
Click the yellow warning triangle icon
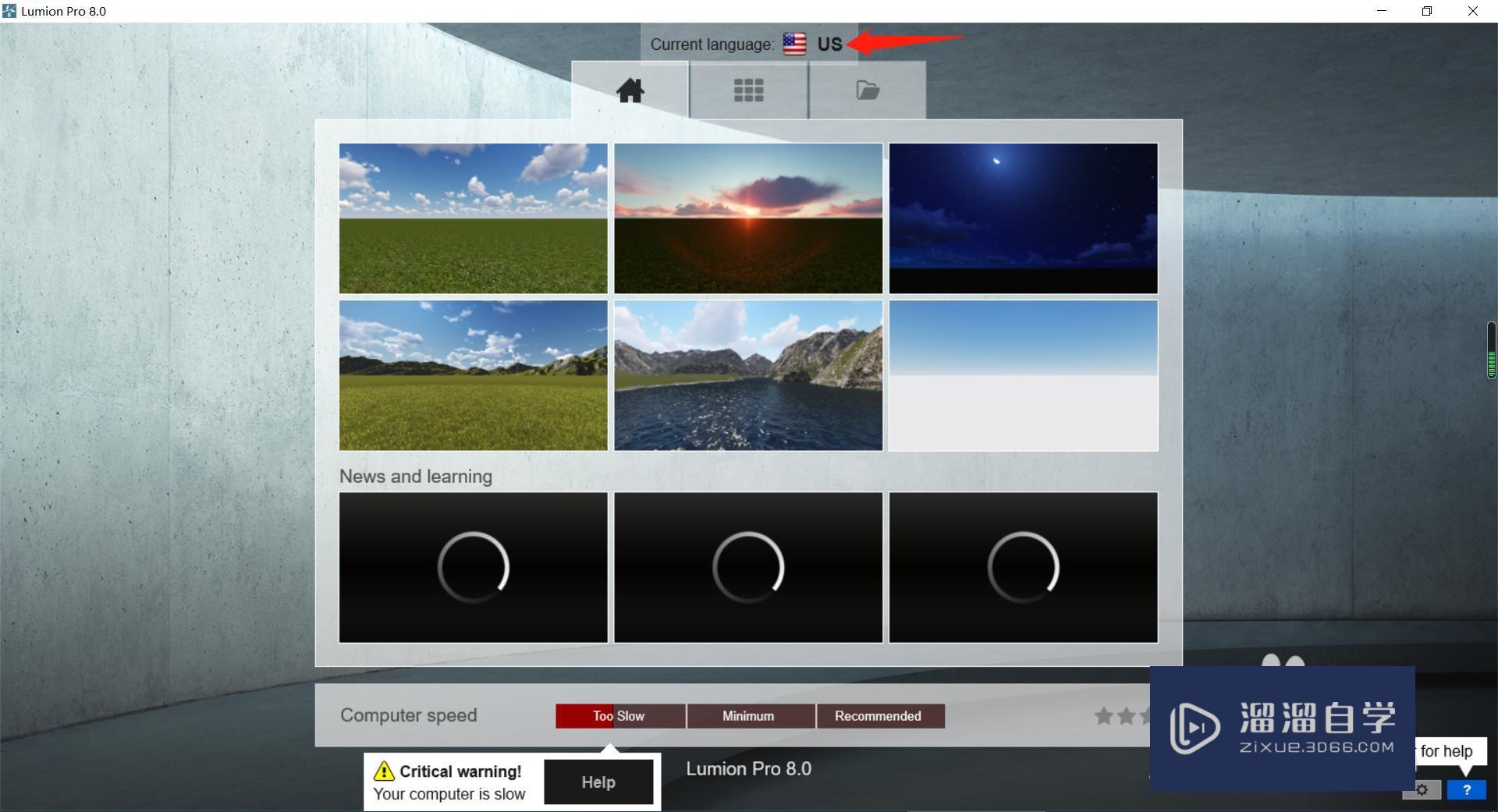(x=384, y=771)
